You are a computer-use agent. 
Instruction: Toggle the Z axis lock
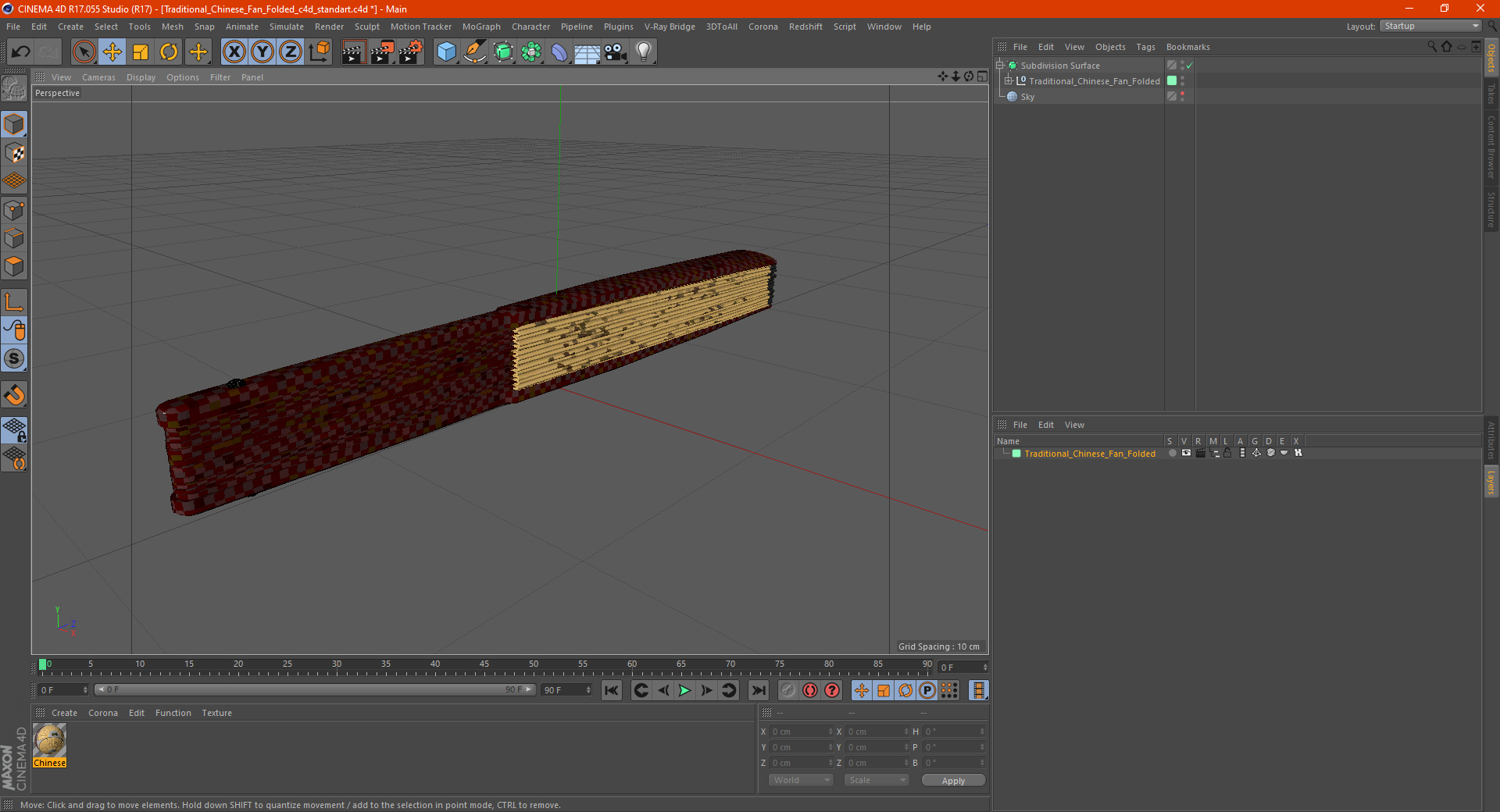[x=291, y=52]
